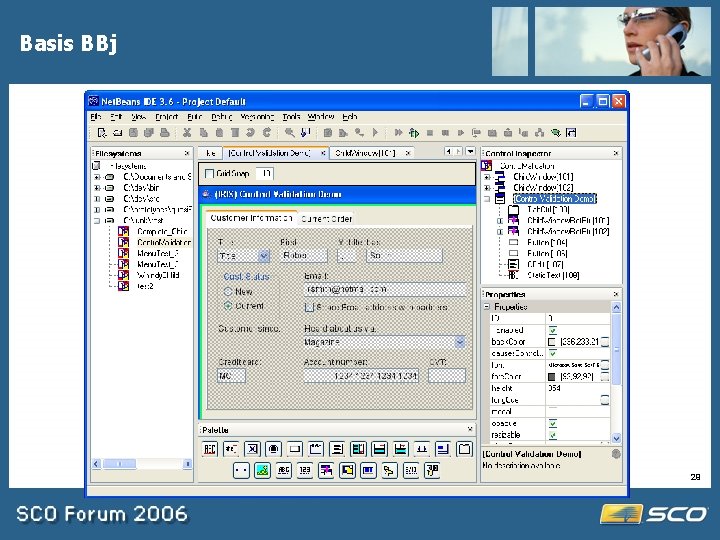Screen dimensions: 720x540
Task: Open the Versioning menu
Action: [x=257, y=117]
